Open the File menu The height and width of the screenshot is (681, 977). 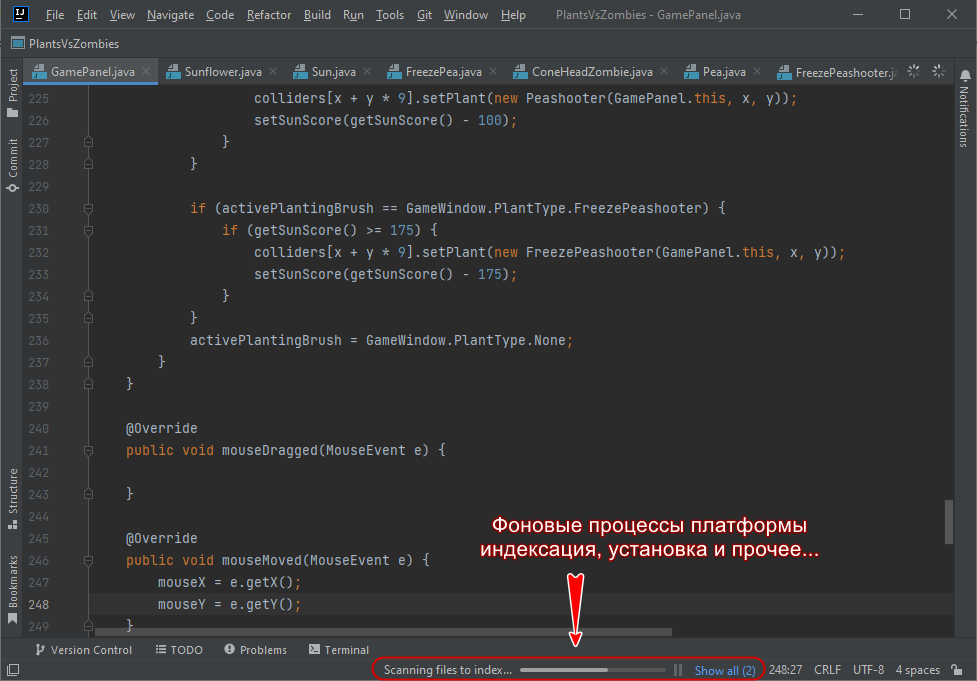(x=55, y=15)
